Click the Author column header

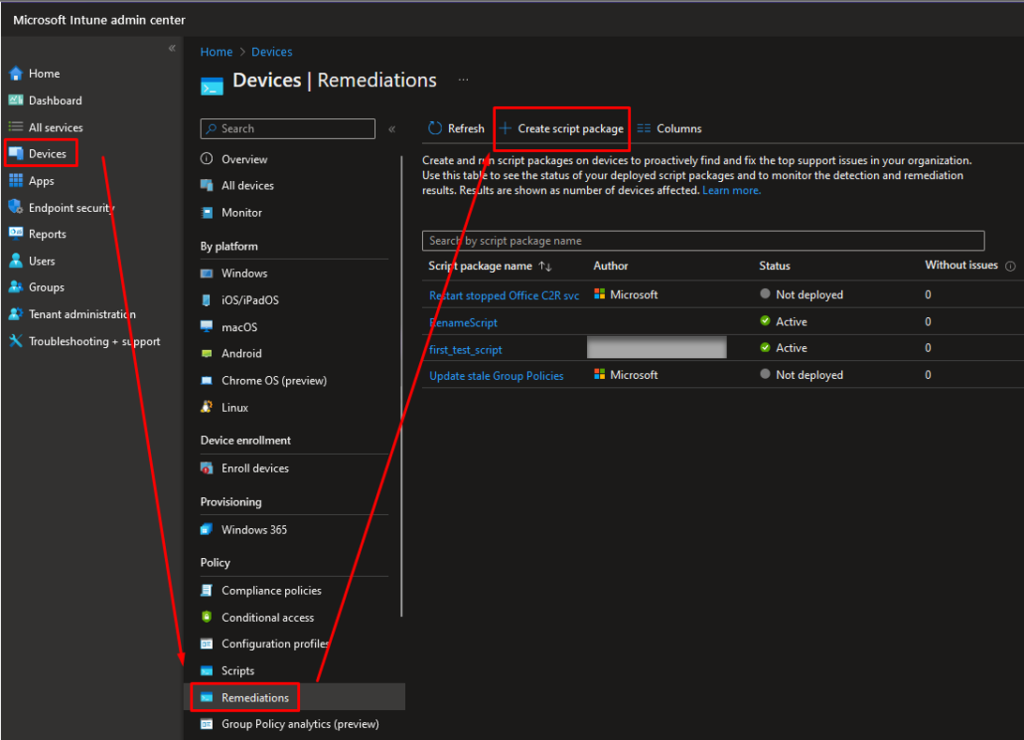point(610,266)
